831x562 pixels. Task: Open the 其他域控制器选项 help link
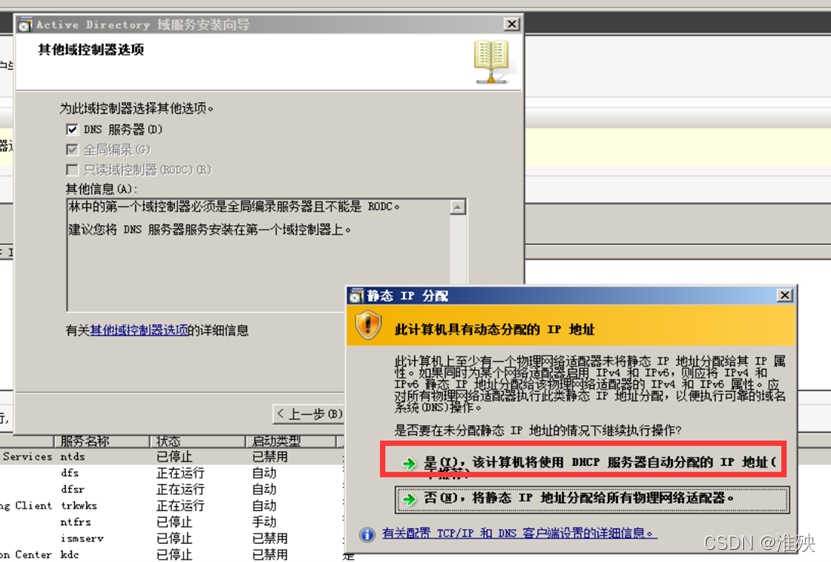[139, 330]
